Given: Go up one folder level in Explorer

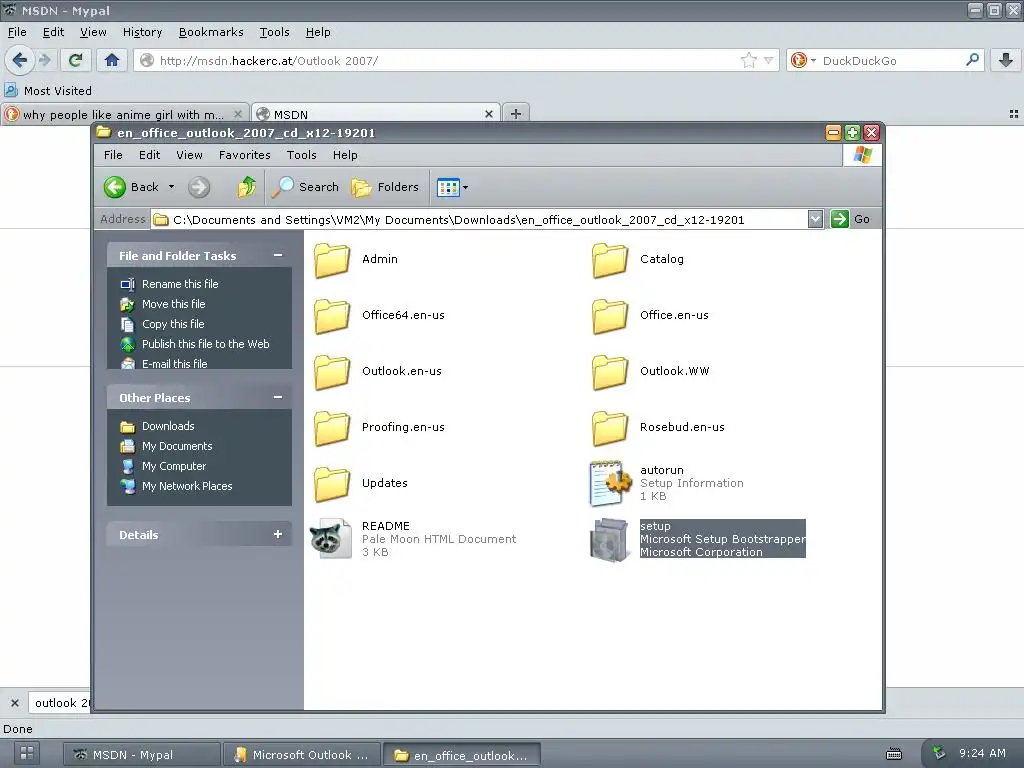Looking at the screenshot, I should pyautogui.click(x=246, y=187).
